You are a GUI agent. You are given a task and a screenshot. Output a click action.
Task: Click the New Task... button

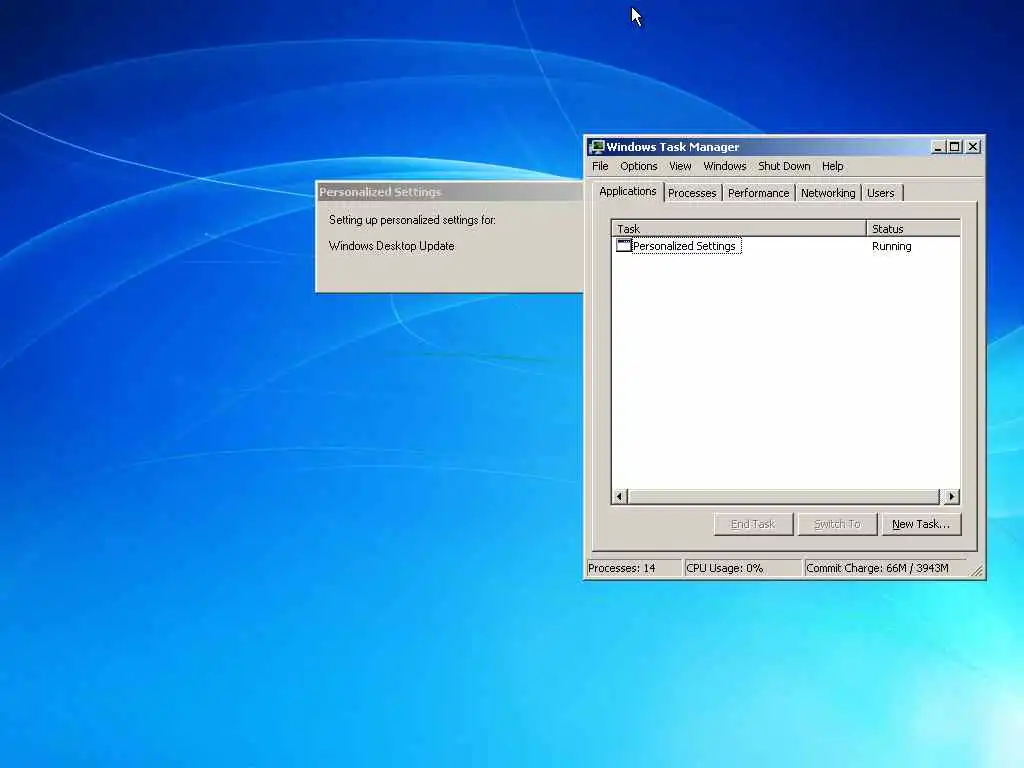click(x=921, y=524)
